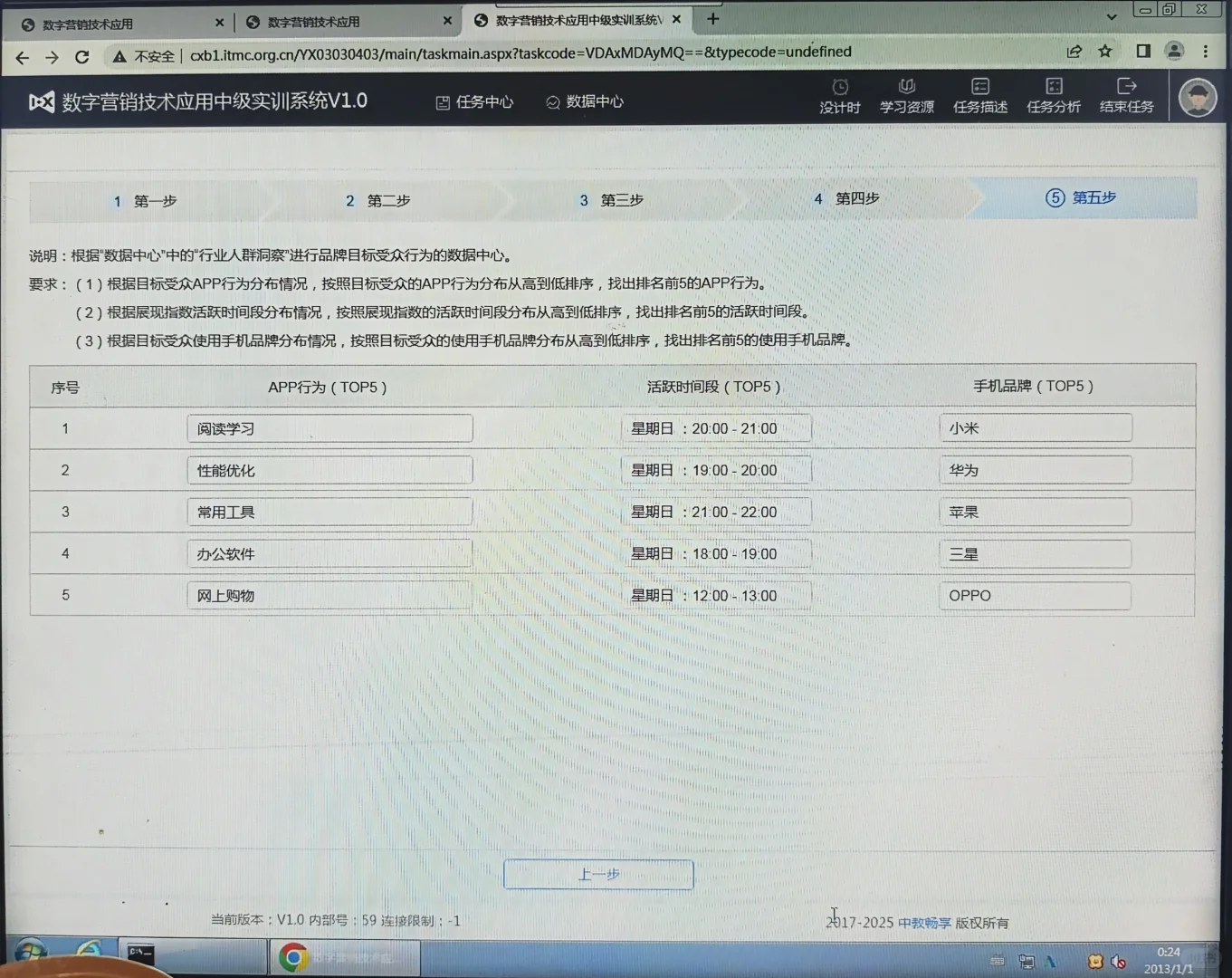Click the browser address bar URL

520,53
